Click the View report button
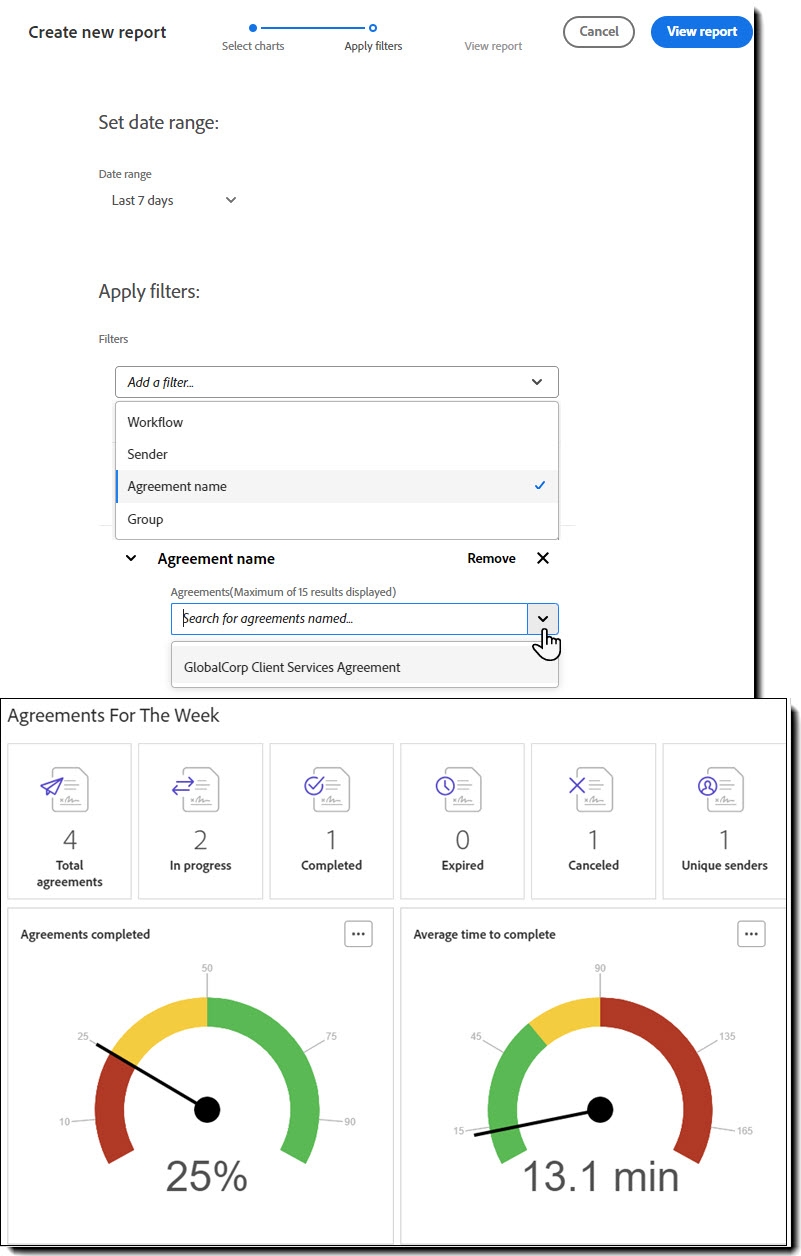The image size is (801, 1256). point(702,31)
